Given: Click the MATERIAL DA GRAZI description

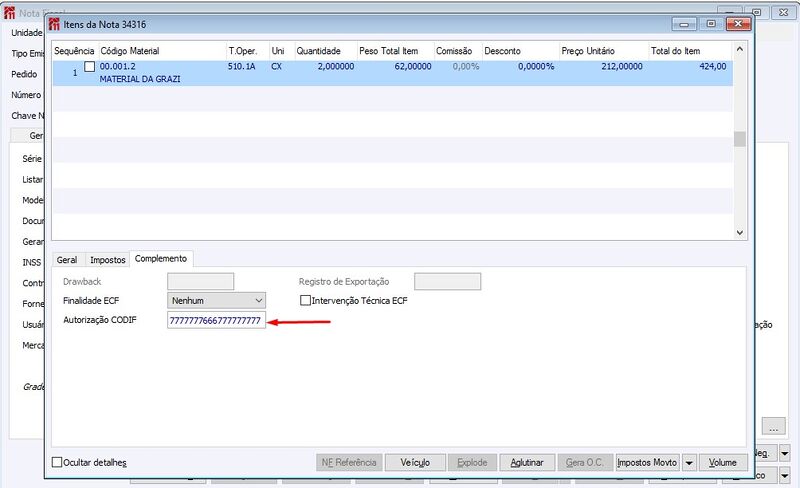Looking at the screenshot, I should coord(140,79).
